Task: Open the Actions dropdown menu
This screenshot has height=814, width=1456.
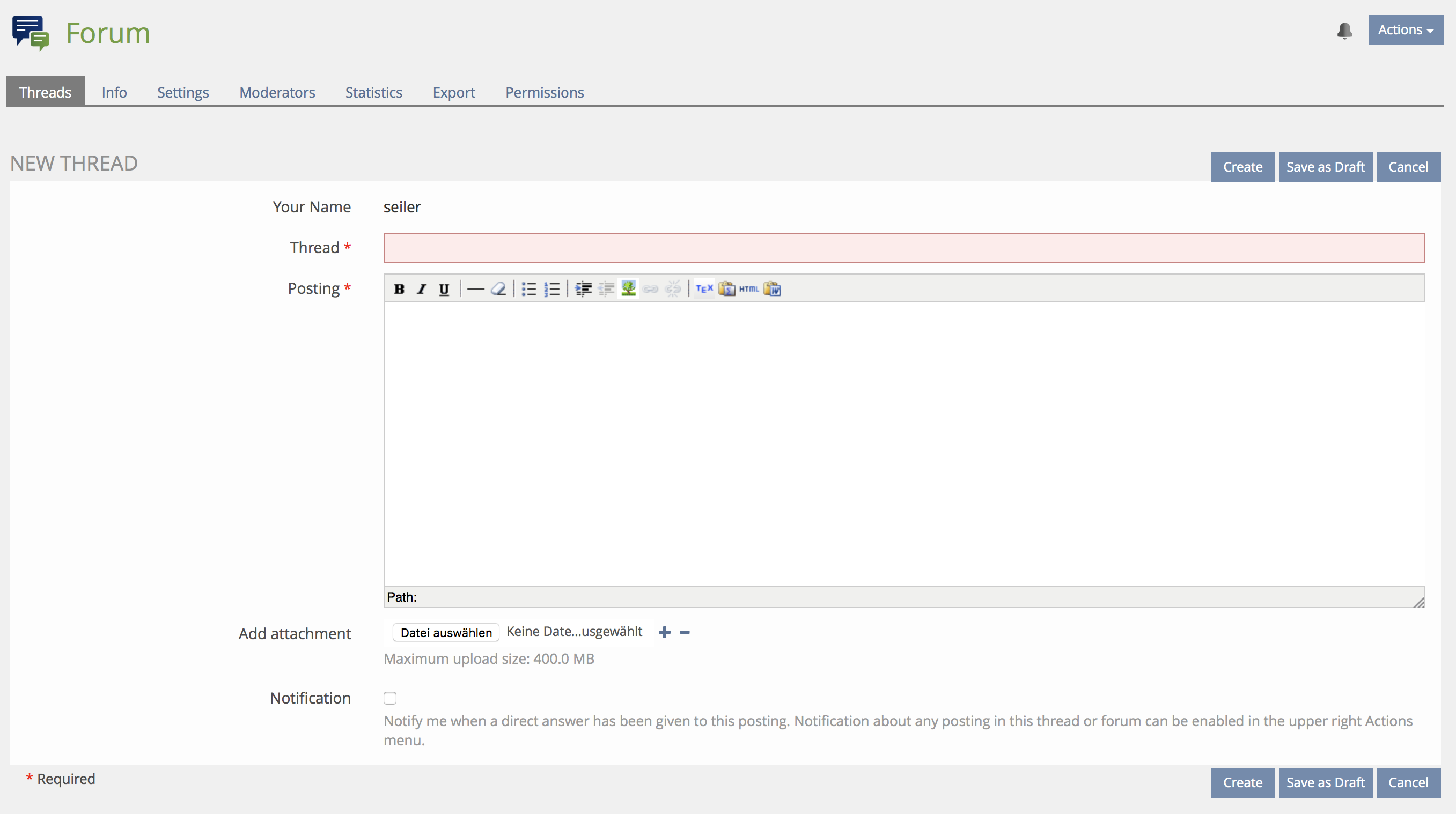Action: 1406,30
